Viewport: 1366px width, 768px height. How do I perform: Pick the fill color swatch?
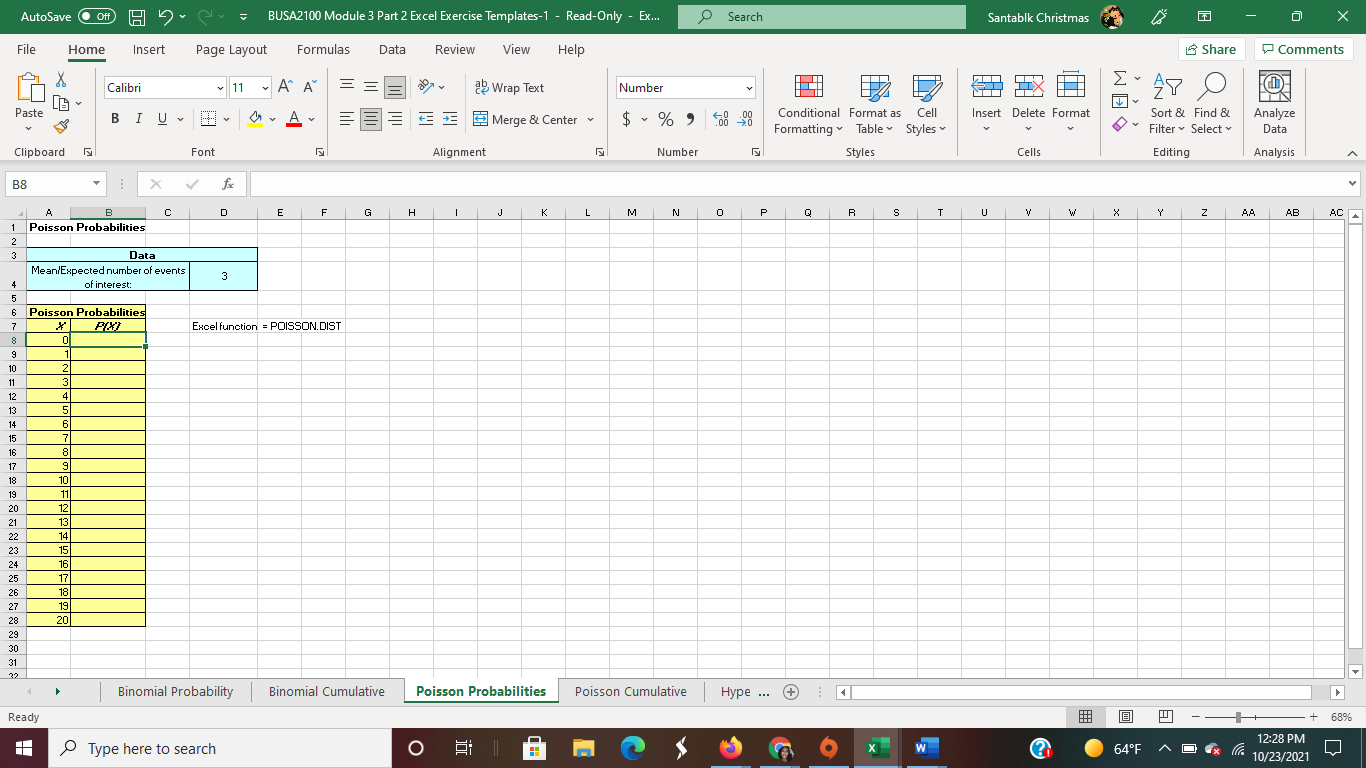pos(255,120)
